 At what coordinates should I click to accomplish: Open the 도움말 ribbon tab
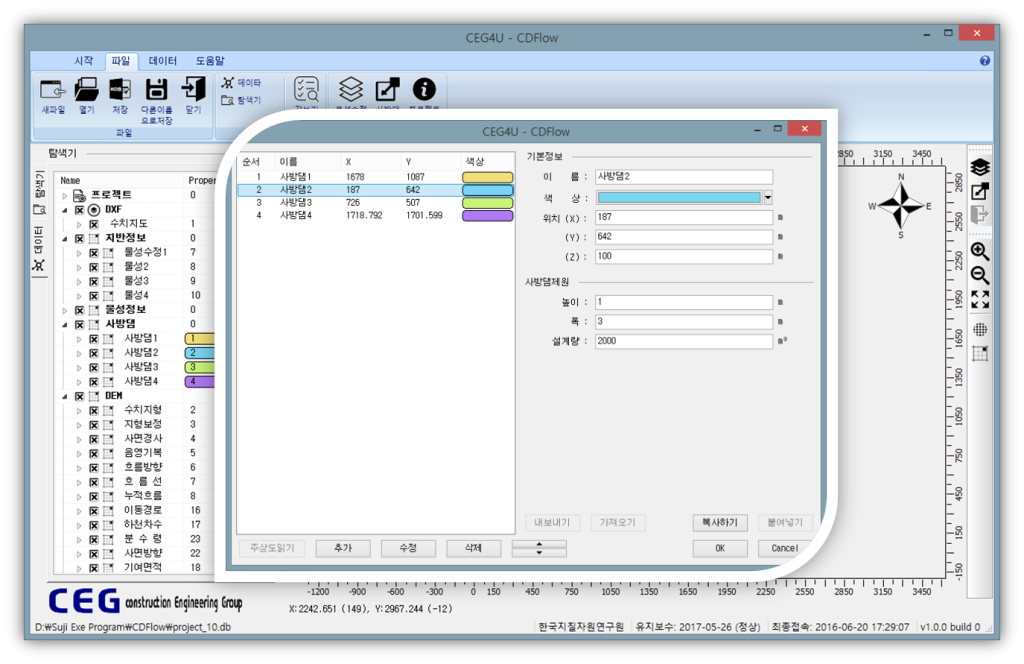click(x=210, y=61)
